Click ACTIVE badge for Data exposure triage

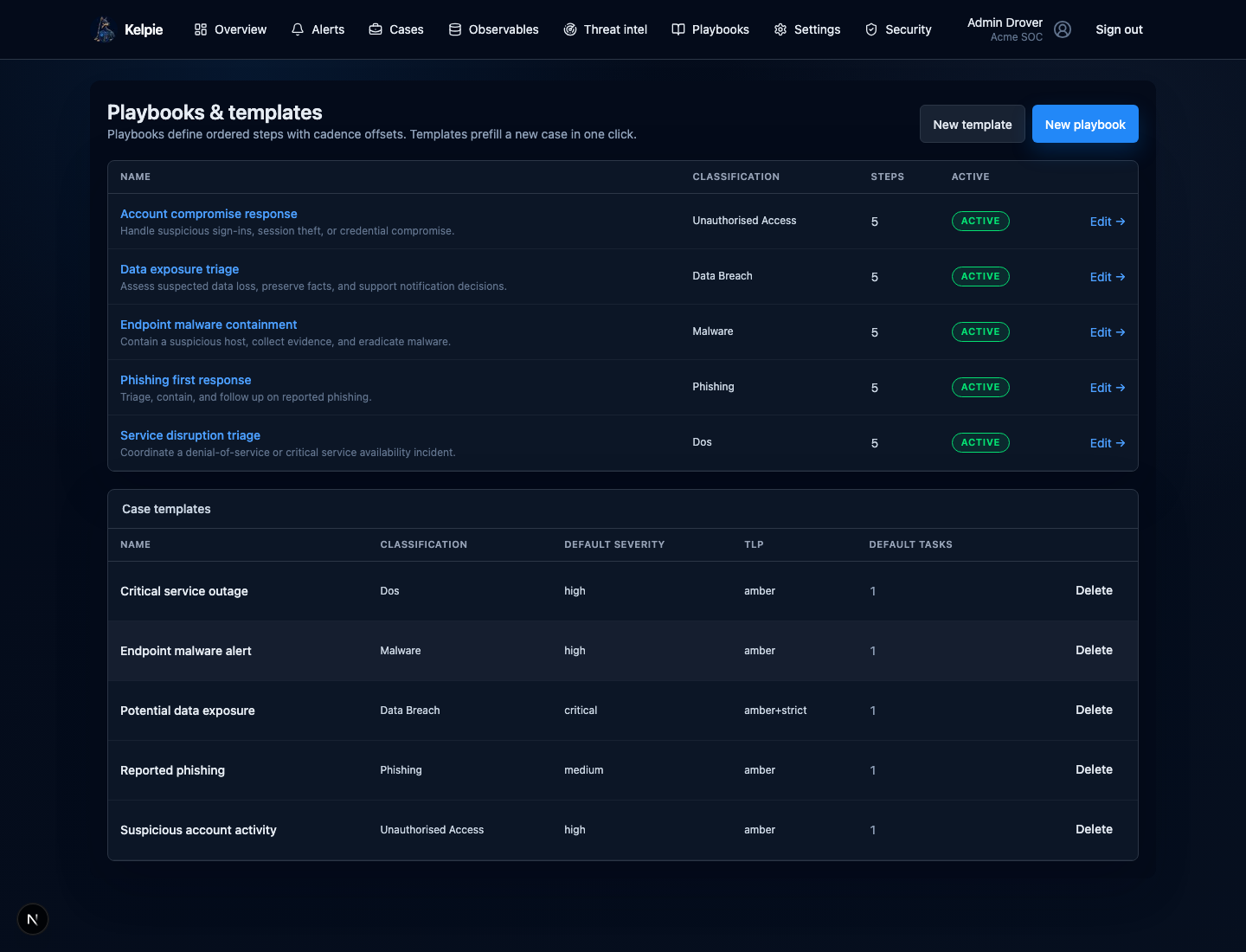click(x=980, y=276)
